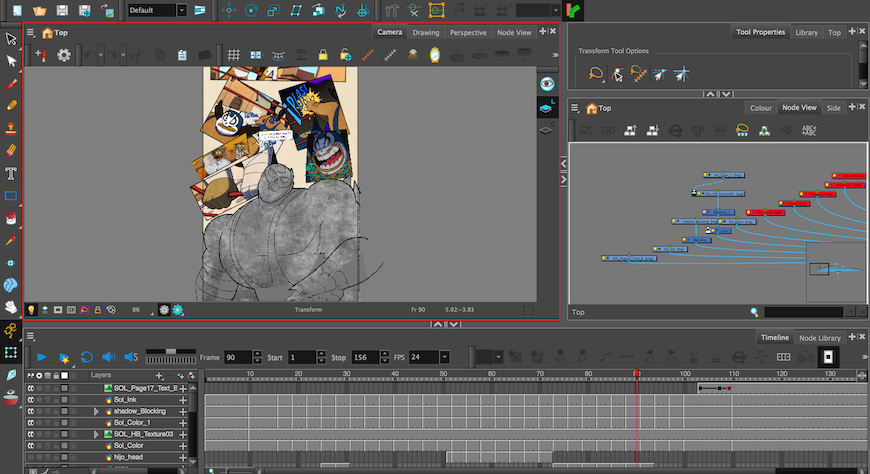This screenshot has height=474, width=870.
Task: Enable Peg Selection Mode in Tool Properties
Action: (617, 74)
